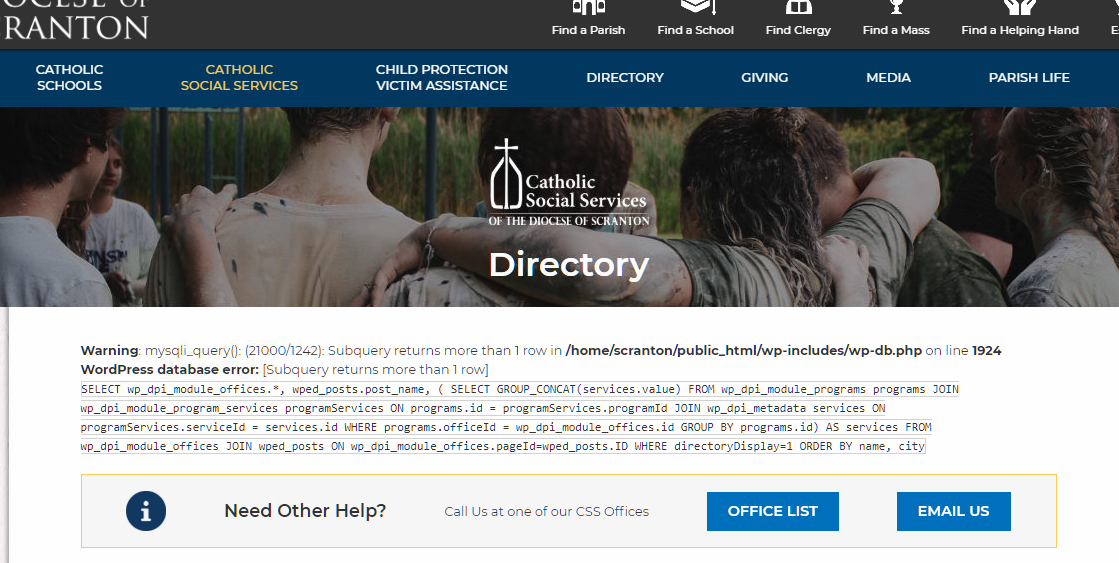Click the blue info circle icon
This screenshot has height=563, width=1119.
(146, 511)
